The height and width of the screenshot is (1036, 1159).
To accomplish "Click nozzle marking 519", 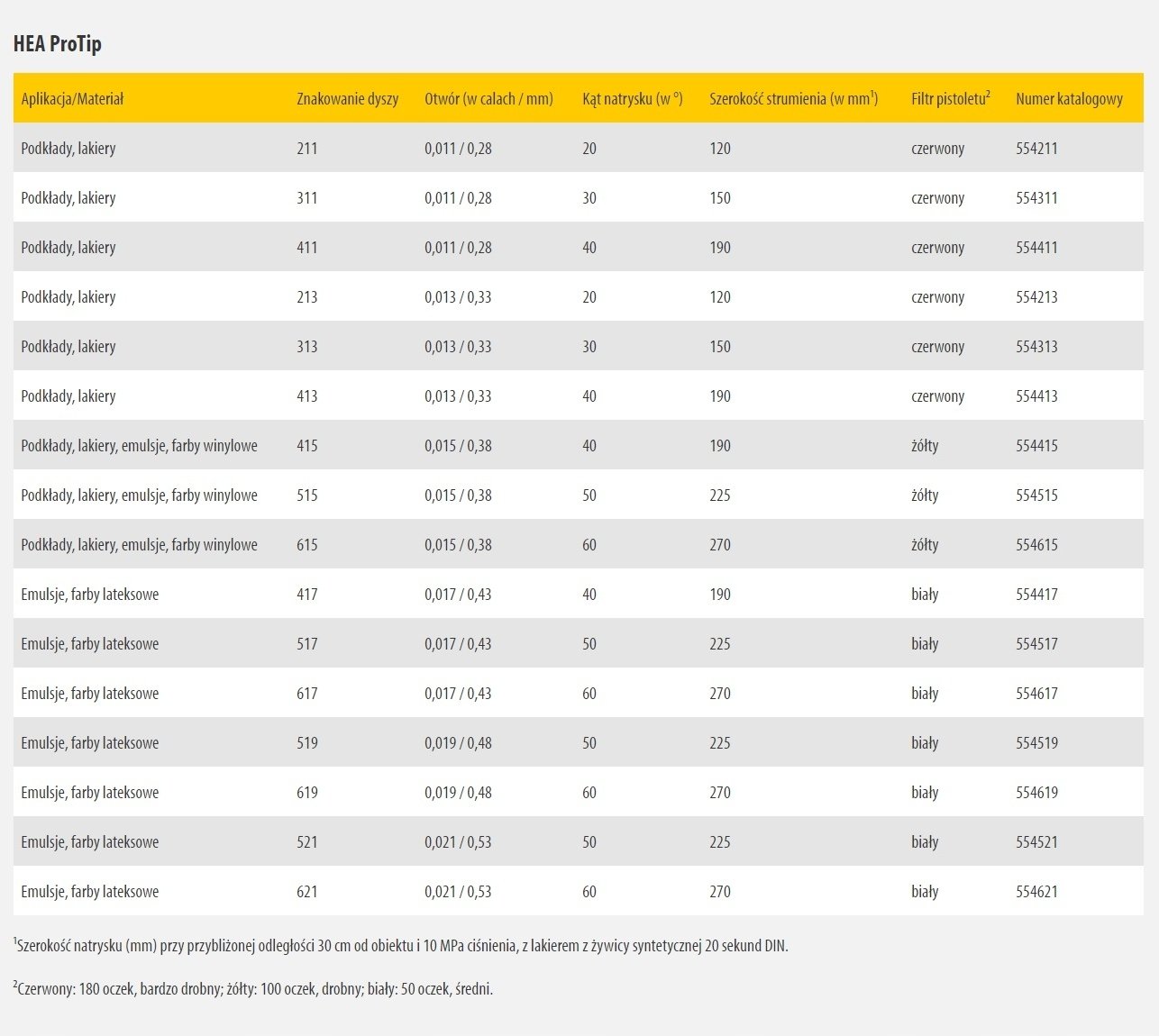I will [307, 743].
